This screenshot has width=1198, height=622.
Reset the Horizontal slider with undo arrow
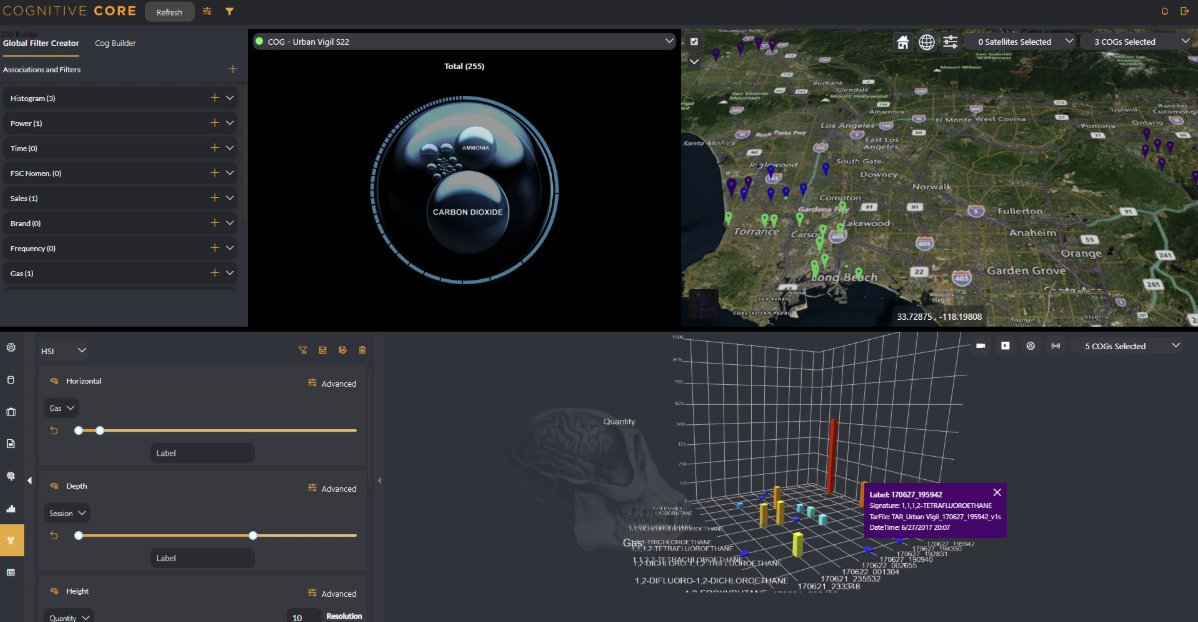[54, 430]
